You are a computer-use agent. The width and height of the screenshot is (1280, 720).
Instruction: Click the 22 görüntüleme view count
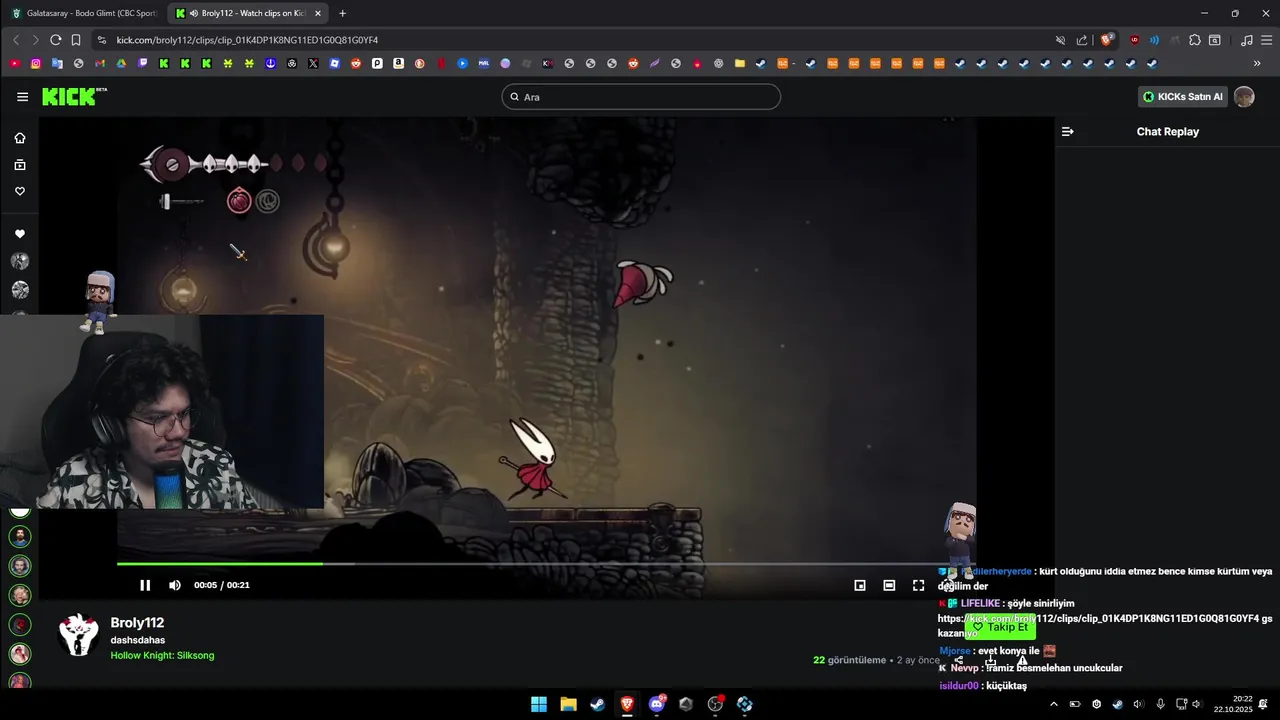click(x=849, y=660)
